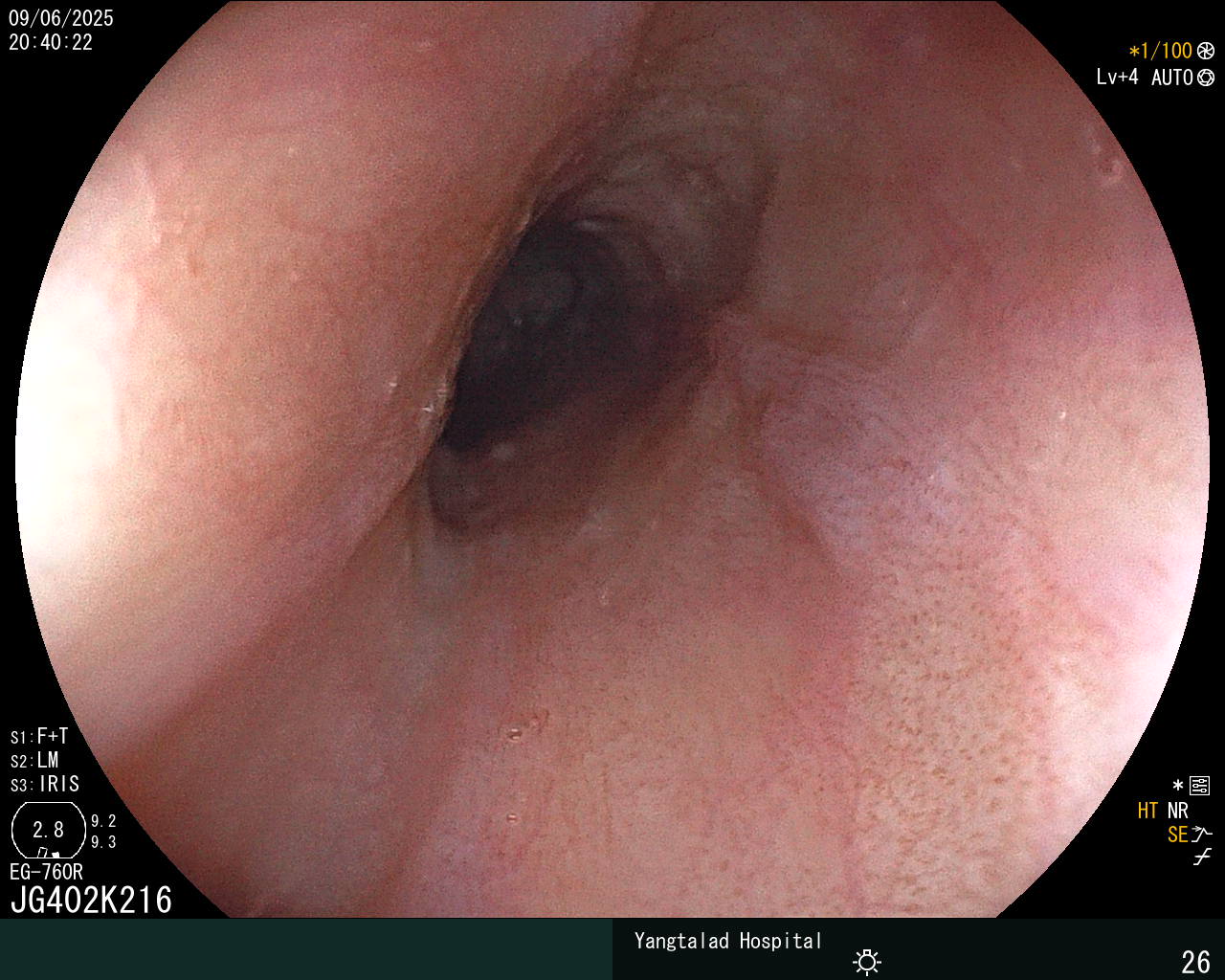
Task: Select the AUTO exposure label
Action: (x=1171, y=78)
